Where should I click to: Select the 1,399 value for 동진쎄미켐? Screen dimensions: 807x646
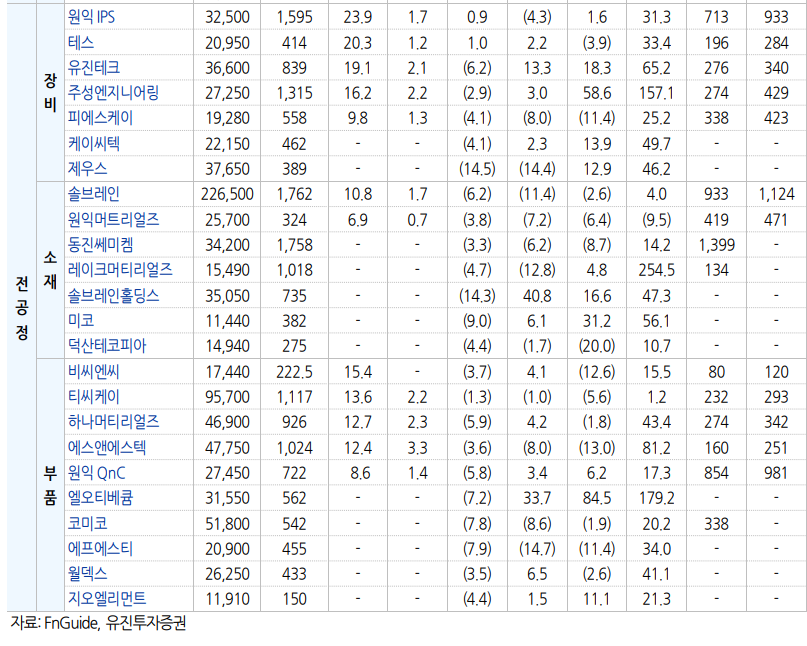716,245
